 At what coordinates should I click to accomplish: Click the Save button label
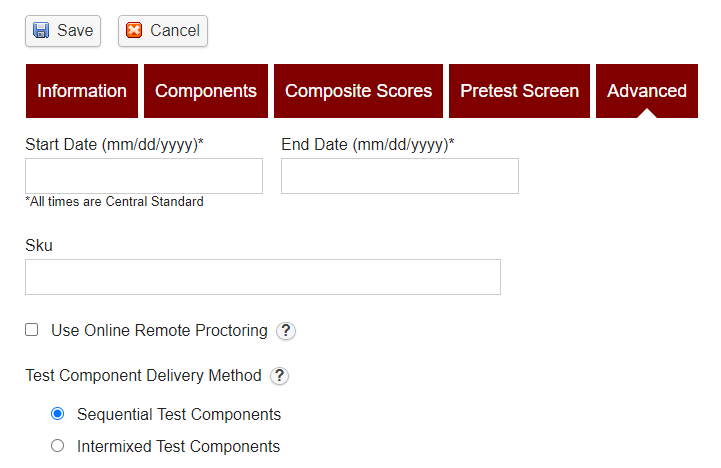click(75, 30)
